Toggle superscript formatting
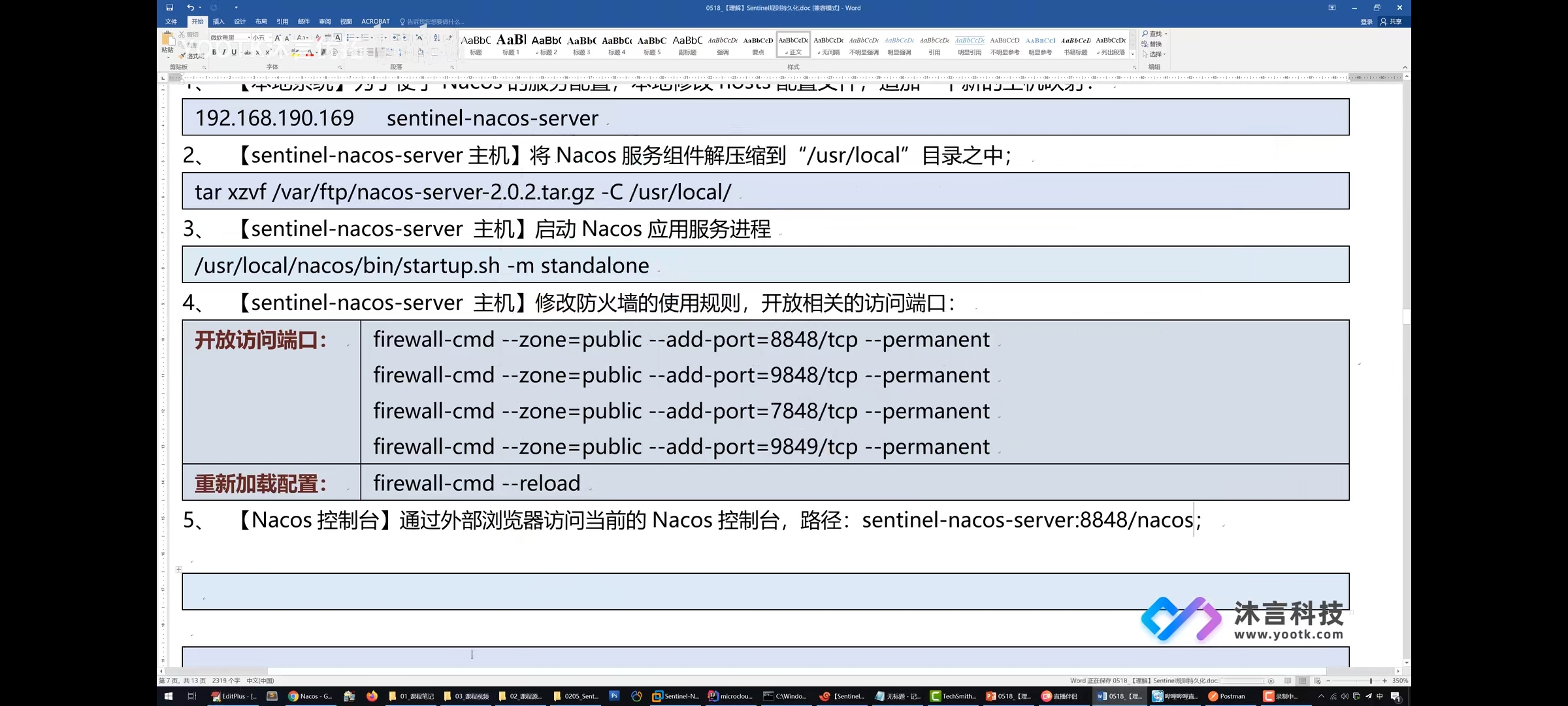Viewport: 1568px width, 706px height. click(x=267, y=52)
